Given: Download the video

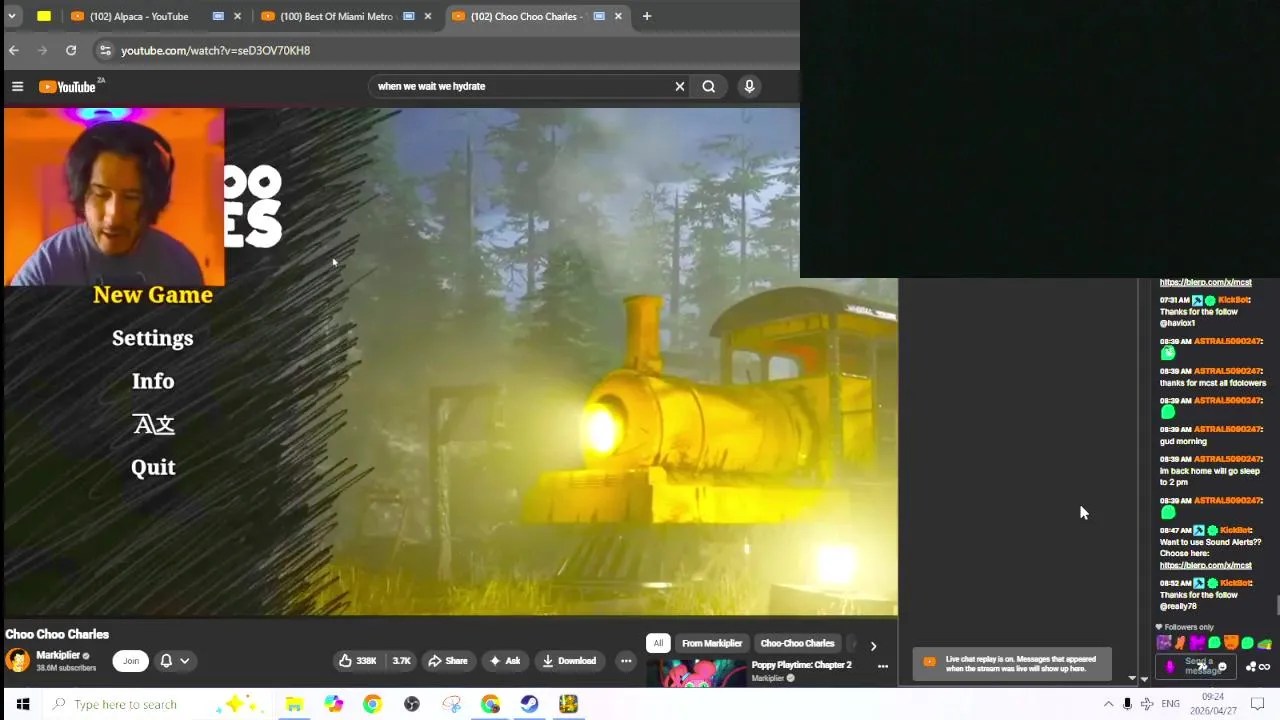Looking at the screenshot, I should (x=569, y=661).
